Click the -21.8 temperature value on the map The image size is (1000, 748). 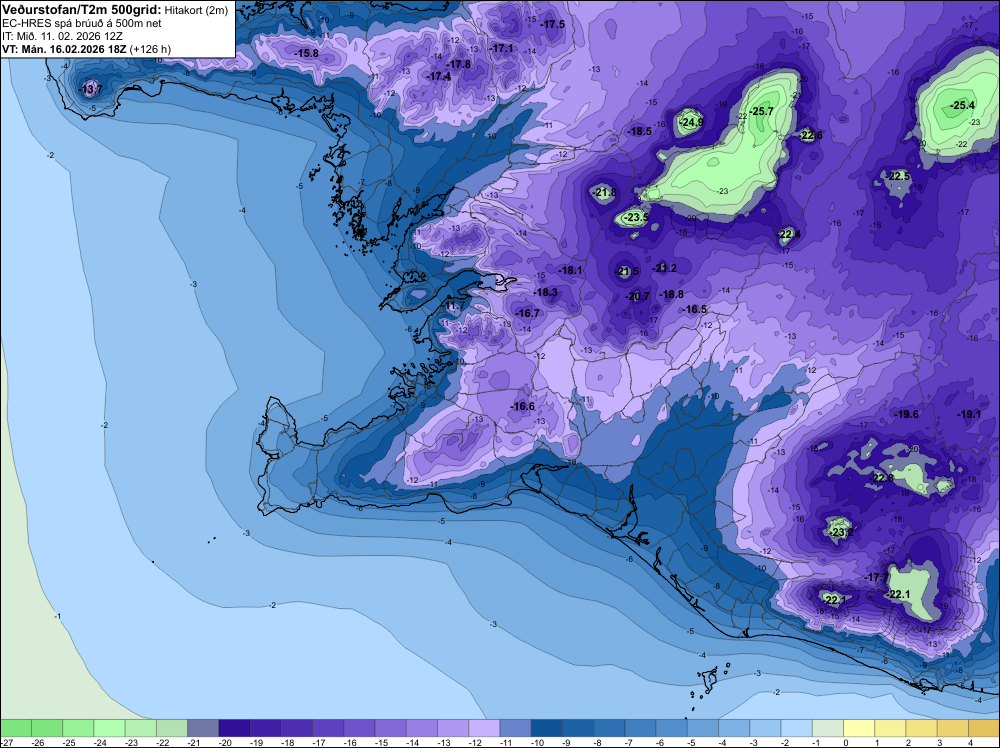604,193
